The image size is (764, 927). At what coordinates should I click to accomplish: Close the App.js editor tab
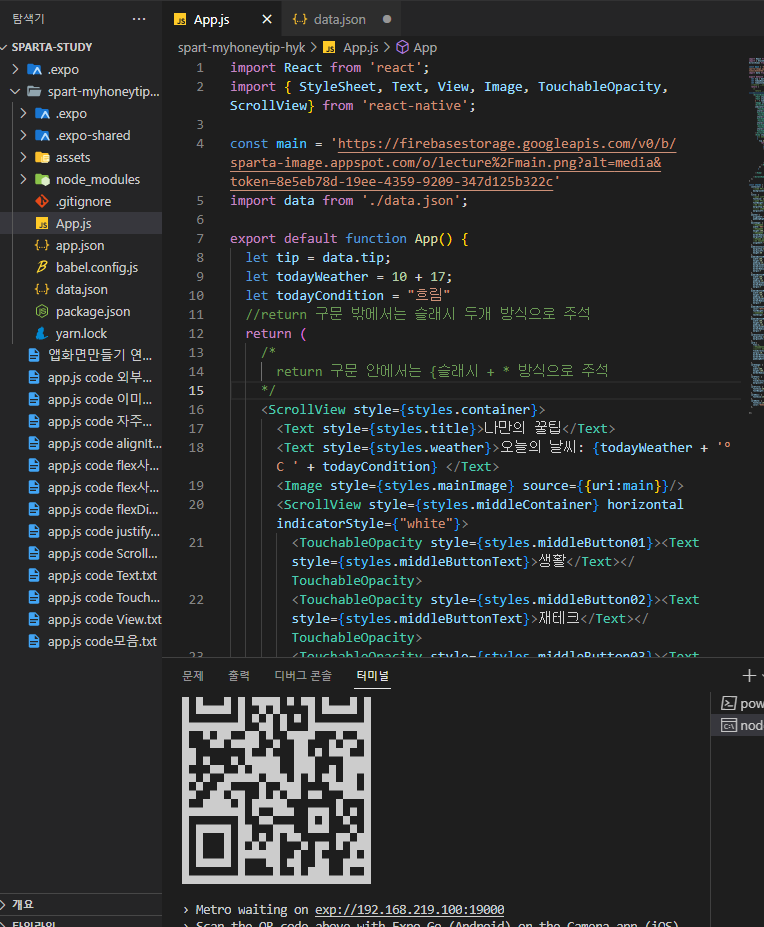[267, 20]
